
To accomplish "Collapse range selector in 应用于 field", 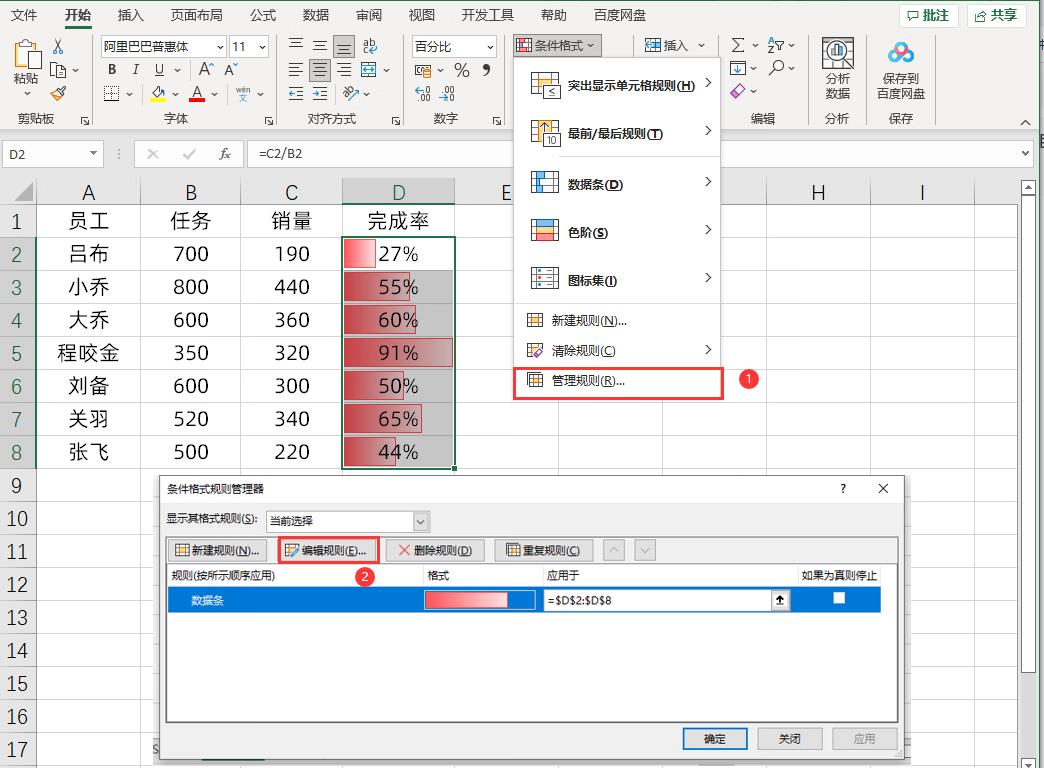I will tap(779, 599).
